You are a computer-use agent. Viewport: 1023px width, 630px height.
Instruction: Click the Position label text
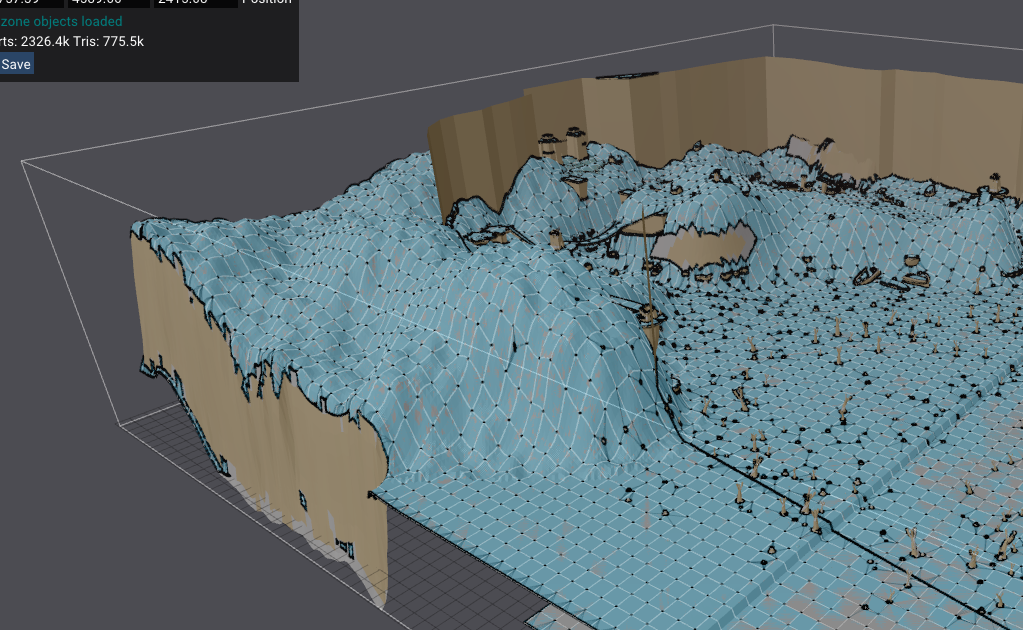267,2
